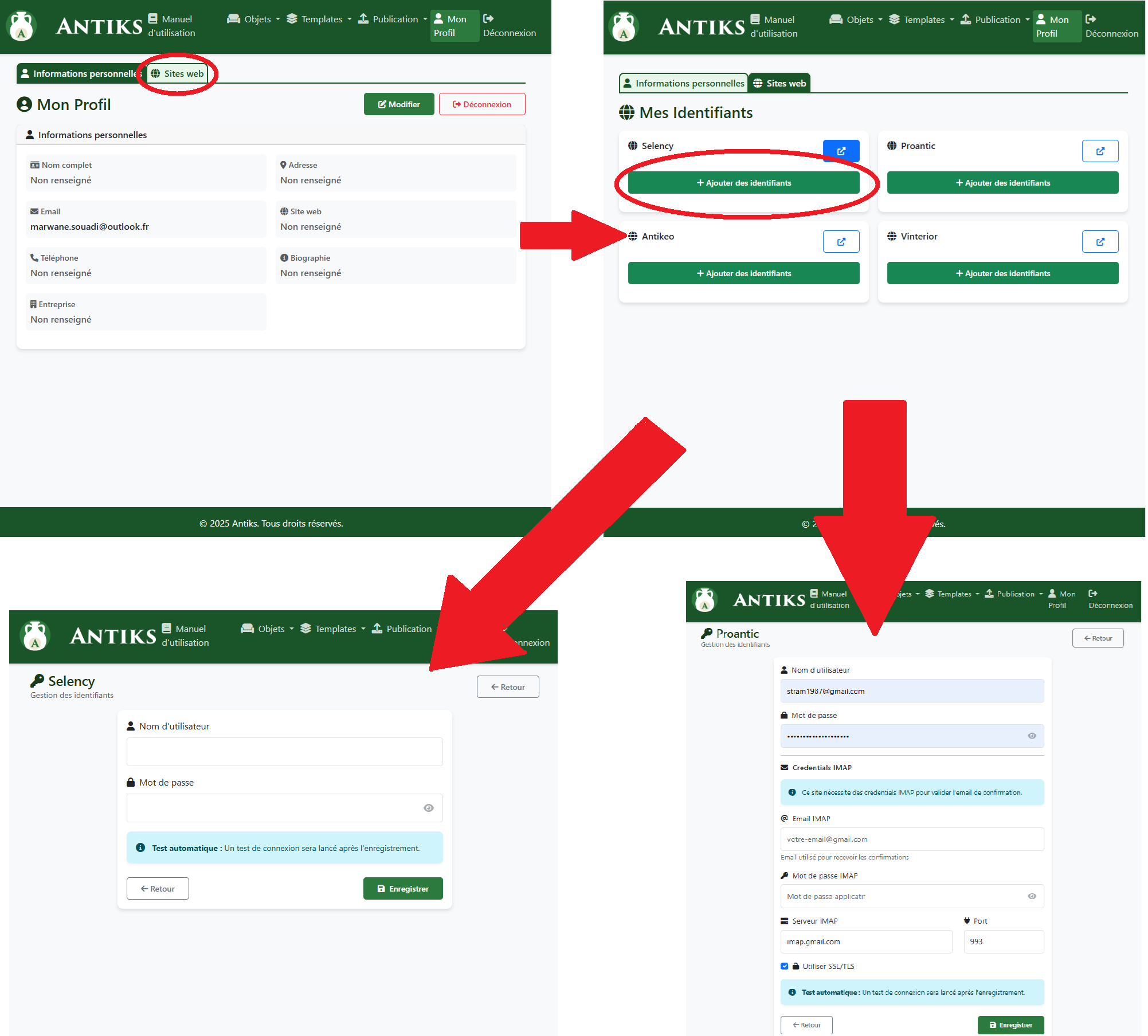This screenshot has height=1036, width=1148.
Task: Toggle Utiliser SSL/TLS checkbox
Action: tap(785, 966)
